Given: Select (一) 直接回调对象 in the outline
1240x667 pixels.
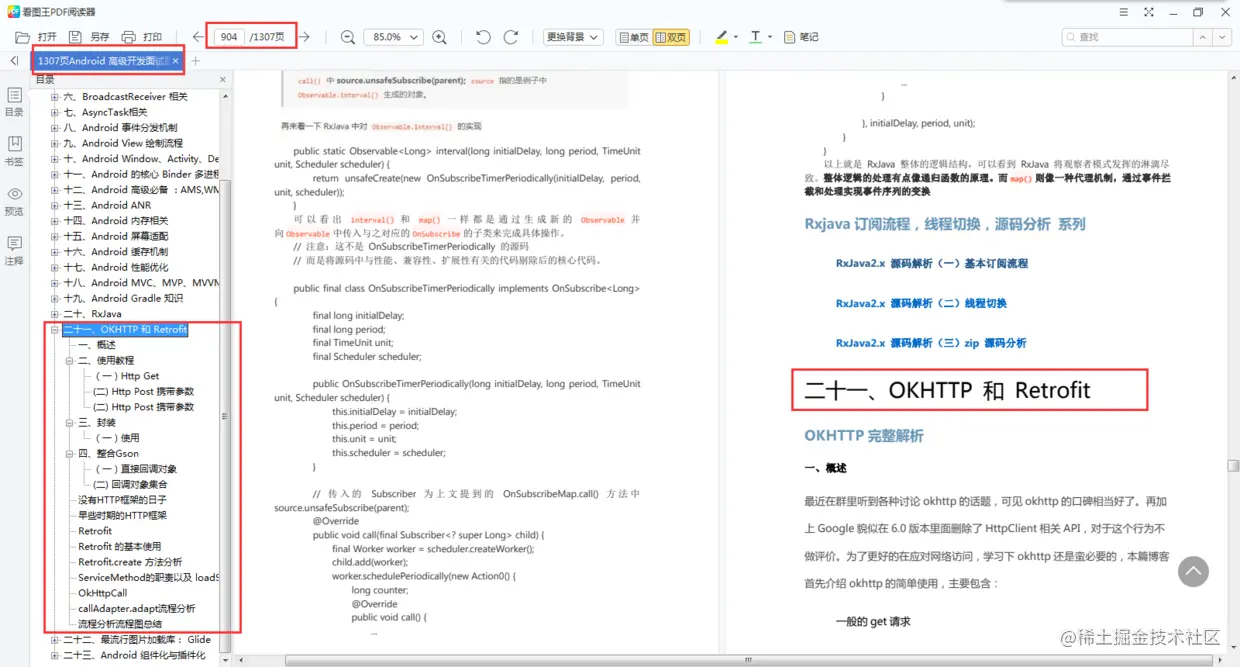Looking at the screenshot, I should 136,469.
